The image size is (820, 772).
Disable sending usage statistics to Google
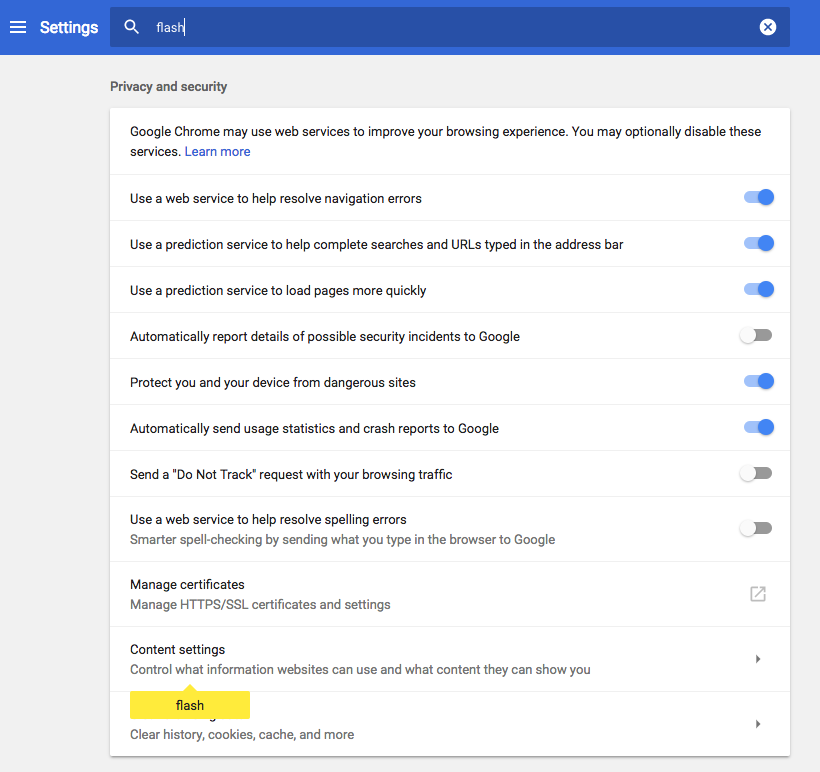pyautogui.click(x=758, y=427)
